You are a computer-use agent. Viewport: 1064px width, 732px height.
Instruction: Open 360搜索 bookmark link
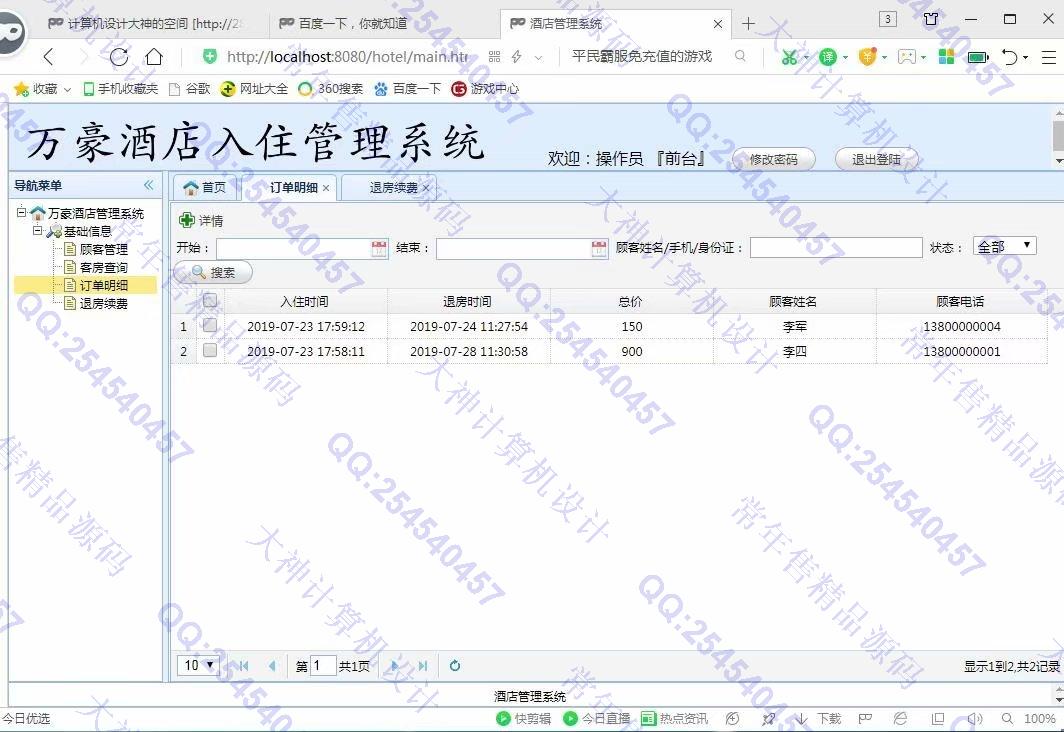tap(331, 89)
